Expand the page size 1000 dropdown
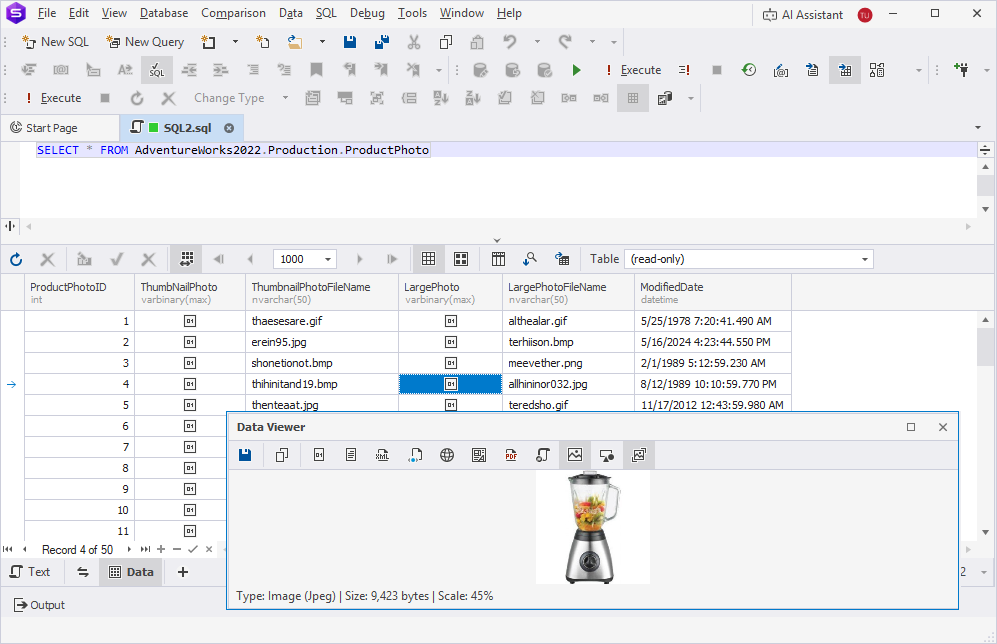This screenshot has width=997, height=644. [x=329, y=259]
